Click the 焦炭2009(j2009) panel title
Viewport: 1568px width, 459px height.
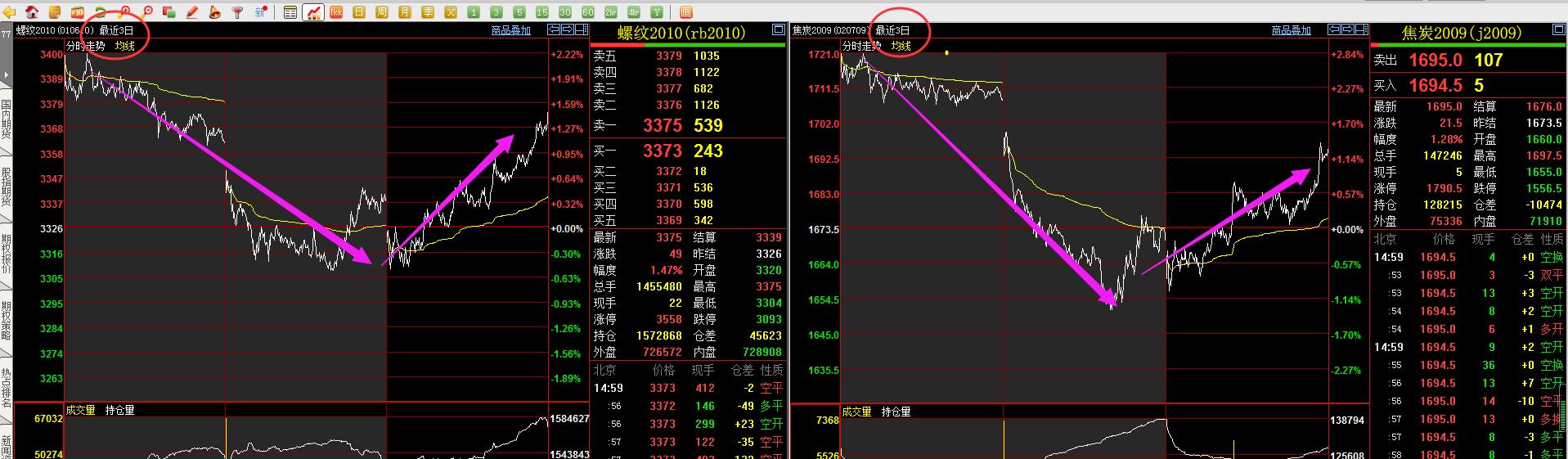point(1462,33)
